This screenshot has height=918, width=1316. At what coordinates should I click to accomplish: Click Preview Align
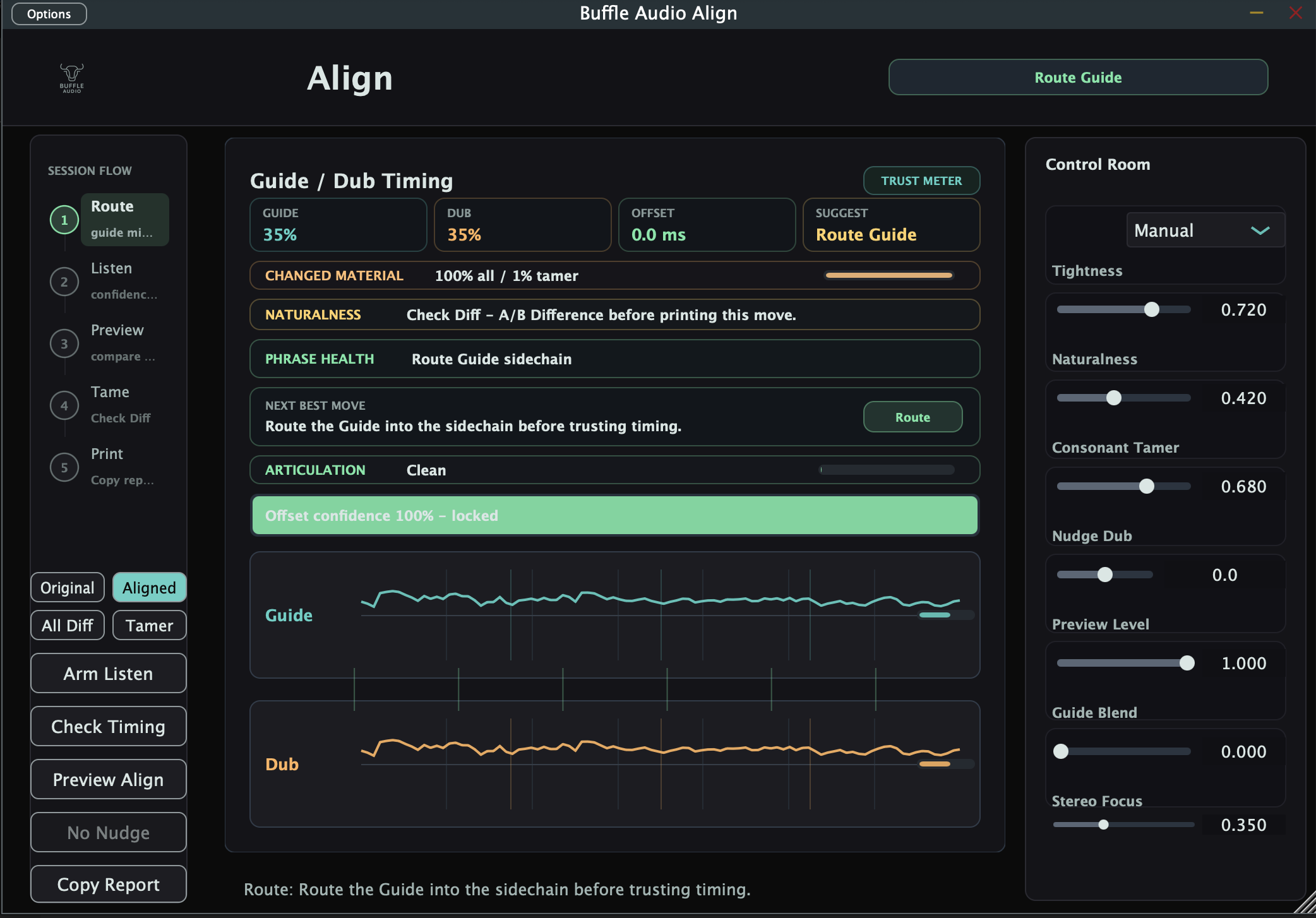[108, 780]
